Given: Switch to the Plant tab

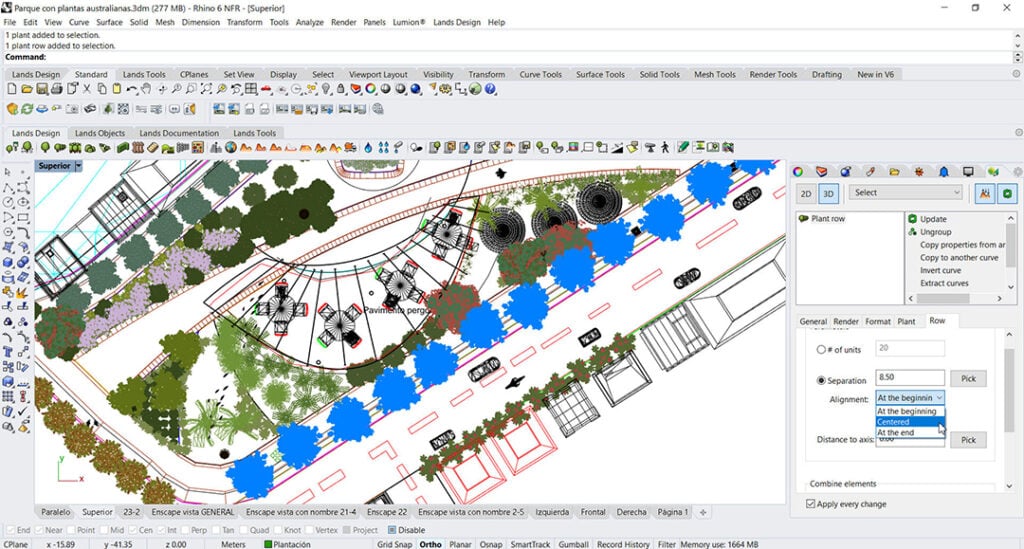Looking at the screenshot, I should coord(906,321).
